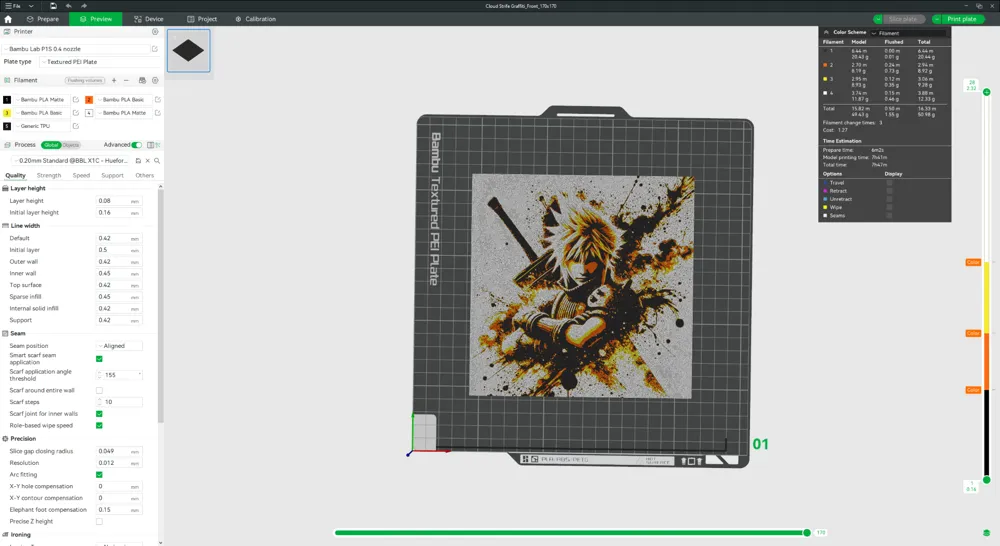Screen dimensions: 1000x546
Task: Open the Bambu Lab P1S printer preset dropdown
Action: coord(75,48)
